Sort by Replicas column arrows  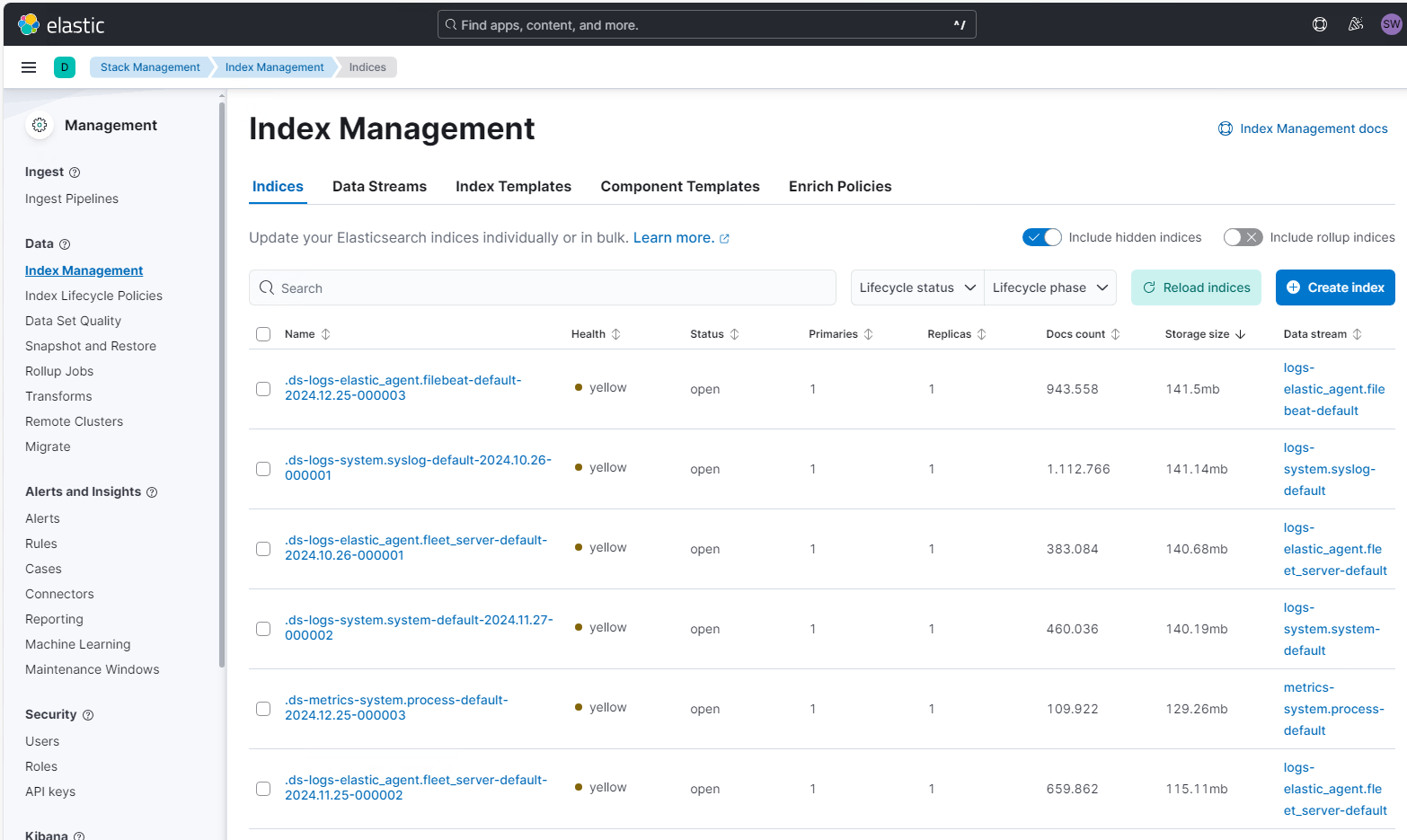[x=982, y=334]
